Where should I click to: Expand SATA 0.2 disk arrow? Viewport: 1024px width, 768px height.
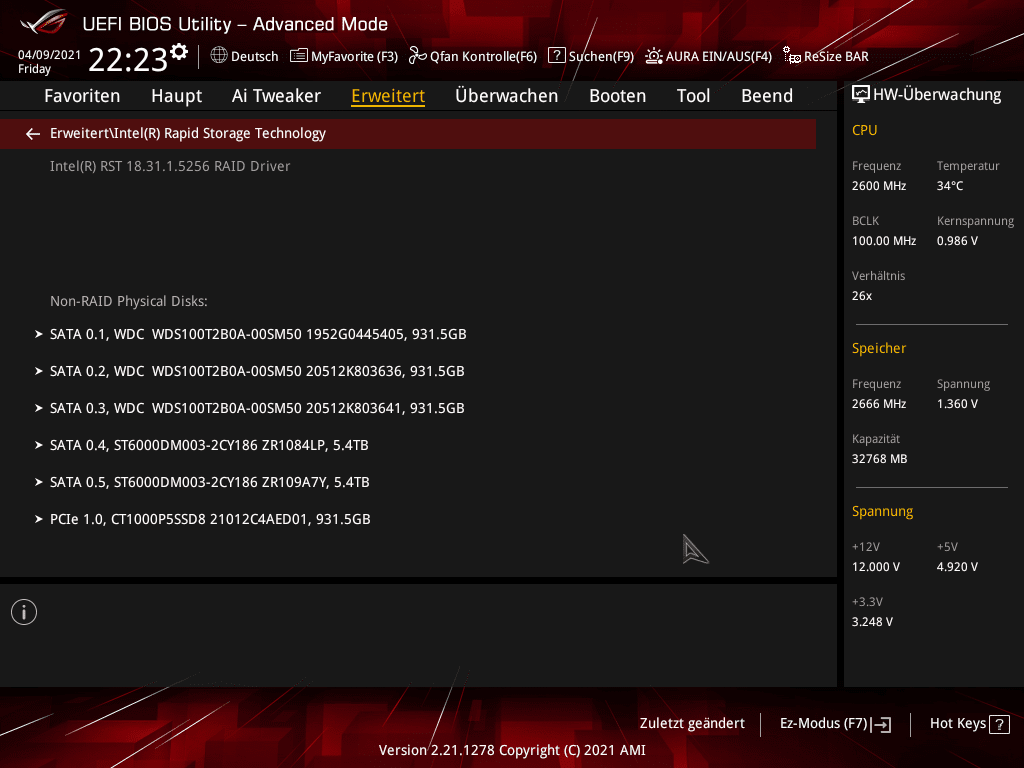pos(39,371)
